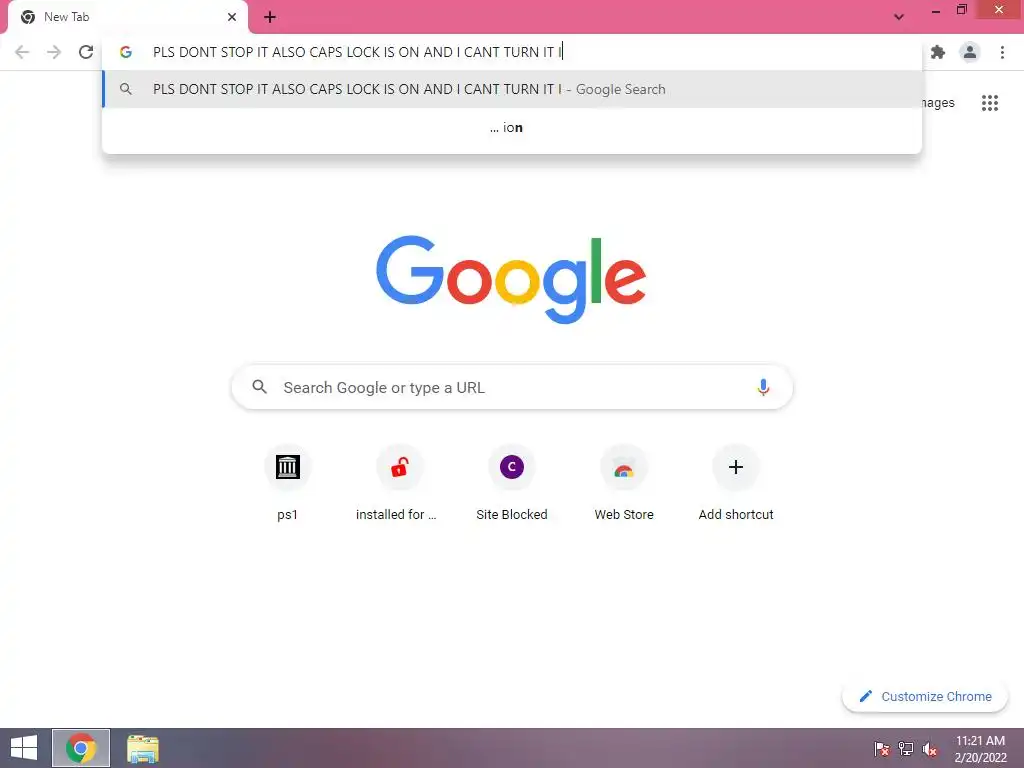1024x768 pixels.
Task: Open the Web Store shortcut
Action: pos(624,483)
